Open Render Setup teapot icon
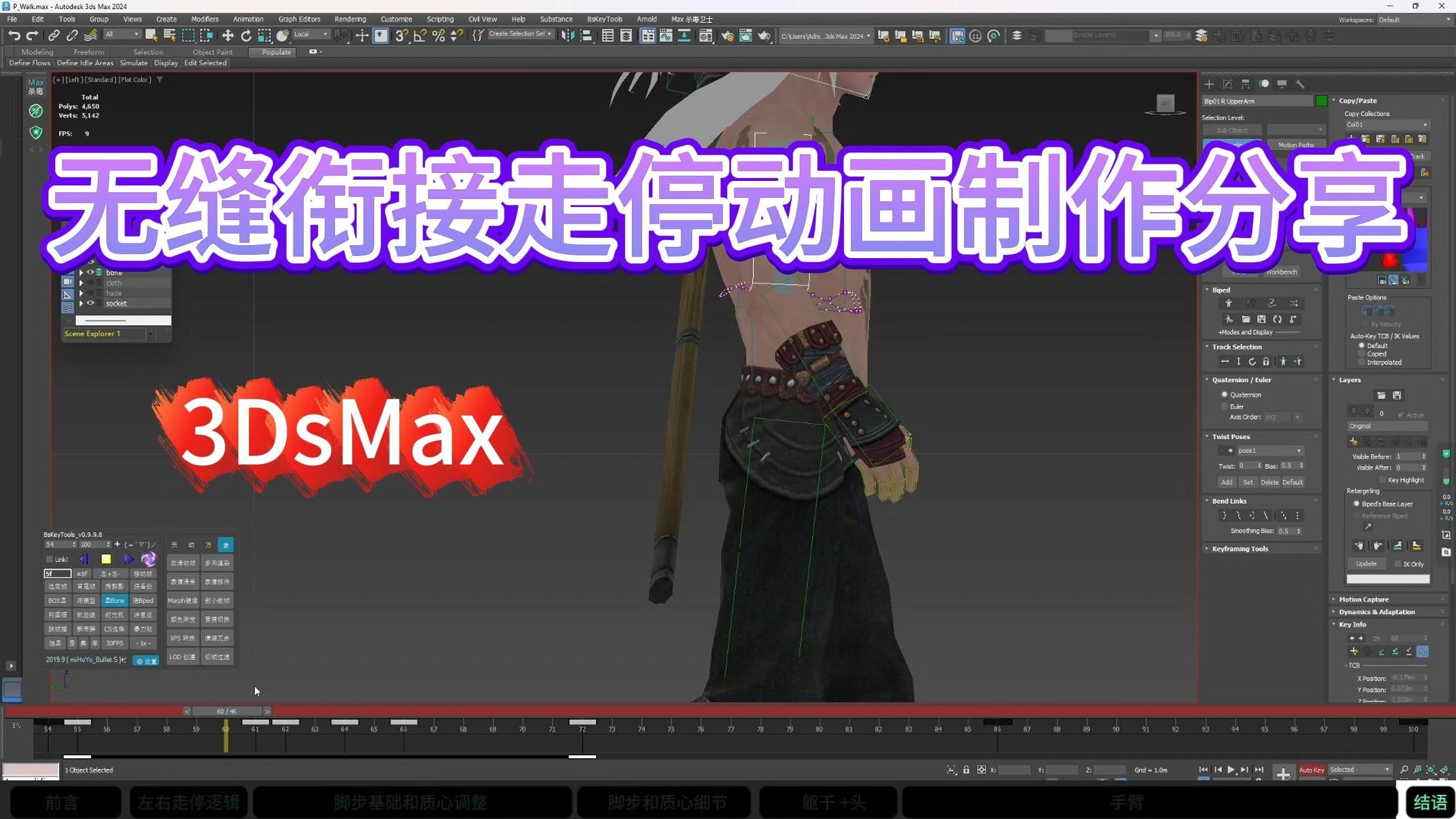The image size is (1456, 819). pyautogui.click(x=727, y=36)
